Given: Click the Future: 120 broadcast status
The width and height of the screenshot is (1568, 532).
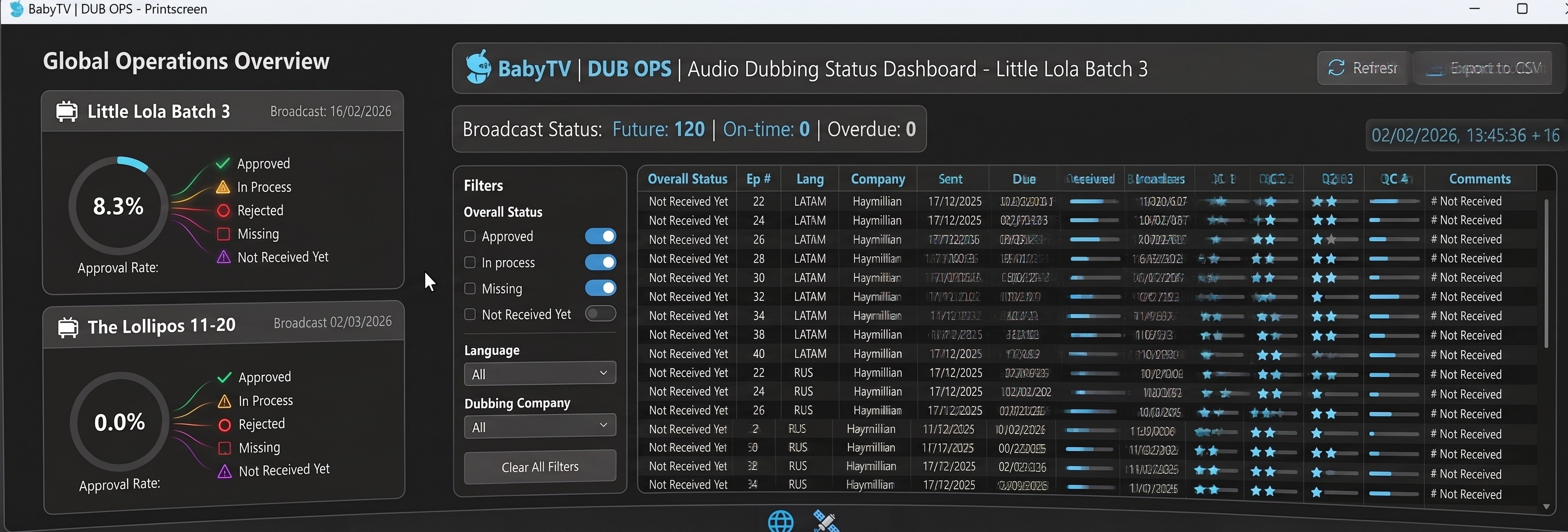Looking at the screenshot, I should [x=658, y=129].
